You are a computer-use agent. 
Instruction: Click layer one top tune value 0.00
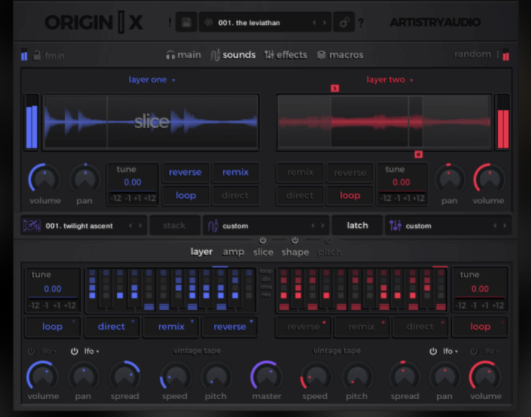tap(132, 182)
